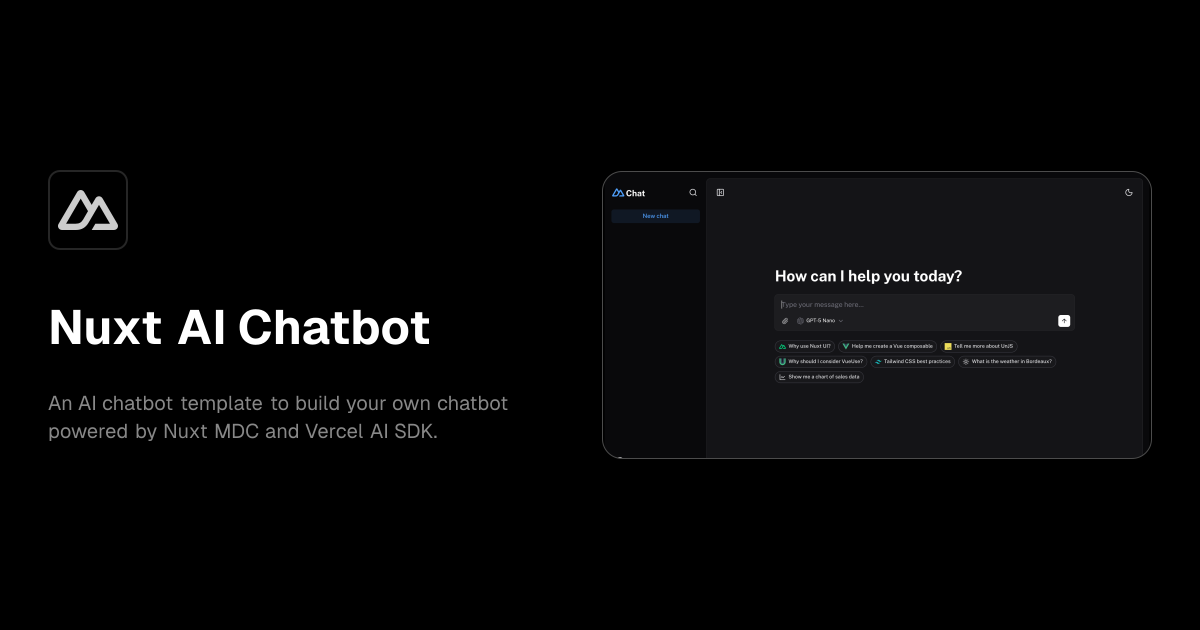Click the large Nuxt logo tile
The image size is (1200, 630).
point(88,210)
